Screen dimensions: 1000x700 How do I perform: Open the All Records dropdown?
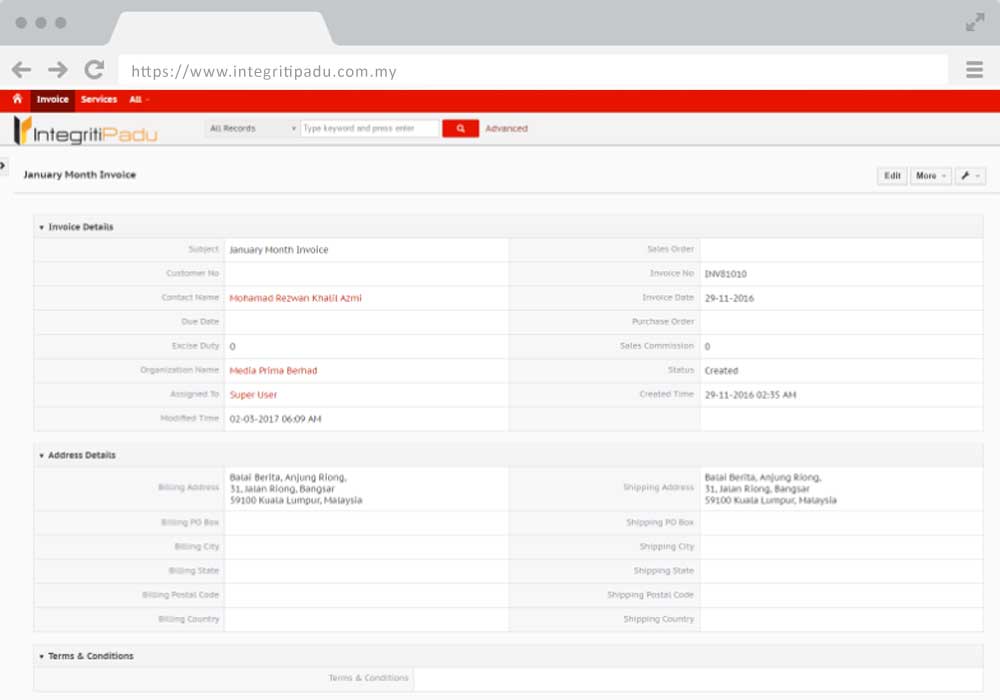point(253,128)
